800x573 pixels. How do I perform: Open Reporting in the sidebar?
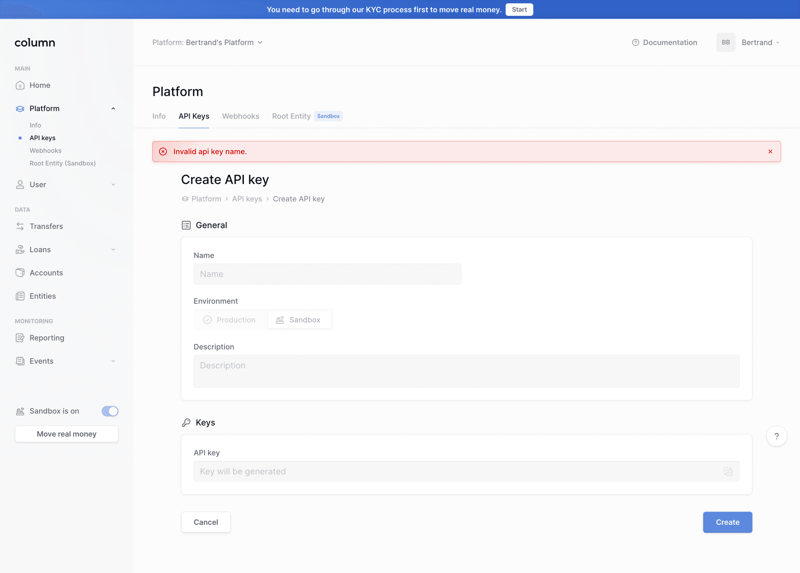click(47, 338)
